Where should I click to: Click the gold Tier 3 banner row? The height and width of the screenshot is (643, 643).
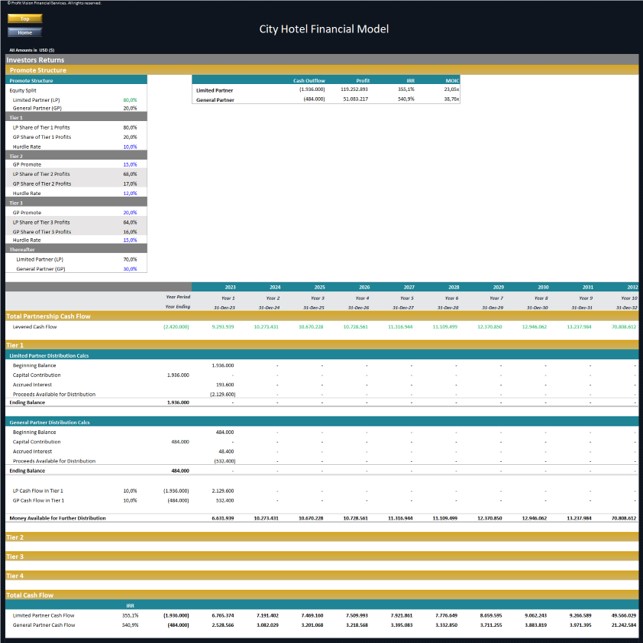322,556
